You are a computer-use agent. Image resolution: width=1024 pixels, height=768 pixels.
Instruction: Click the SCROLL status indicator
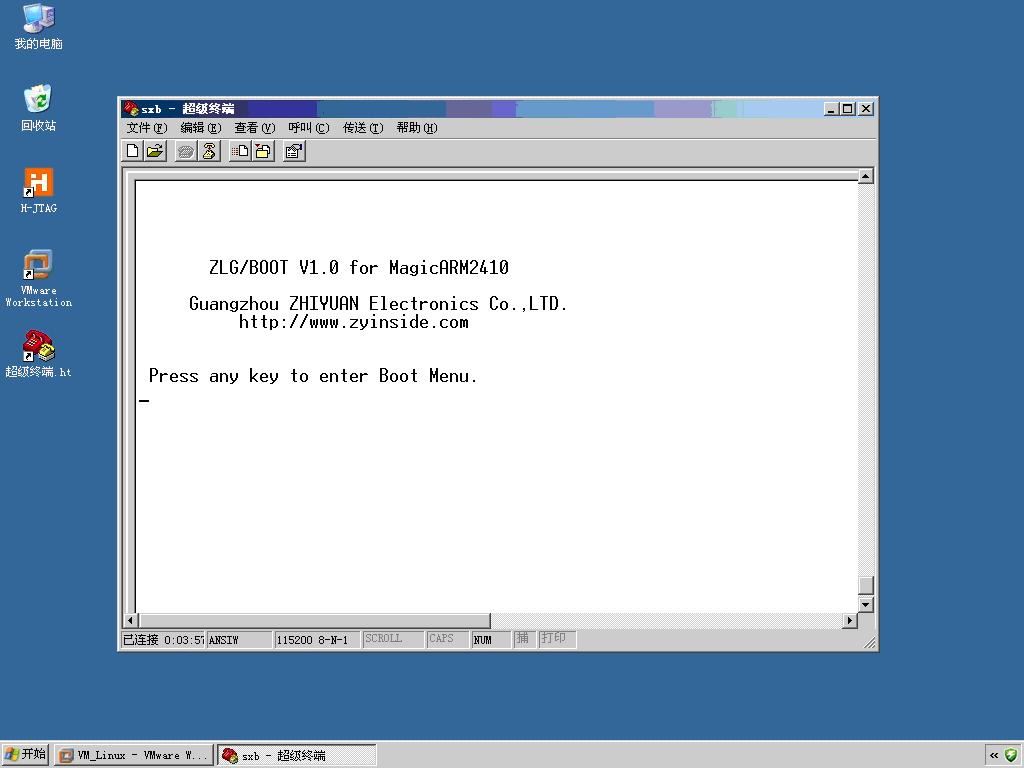(393, 639)
